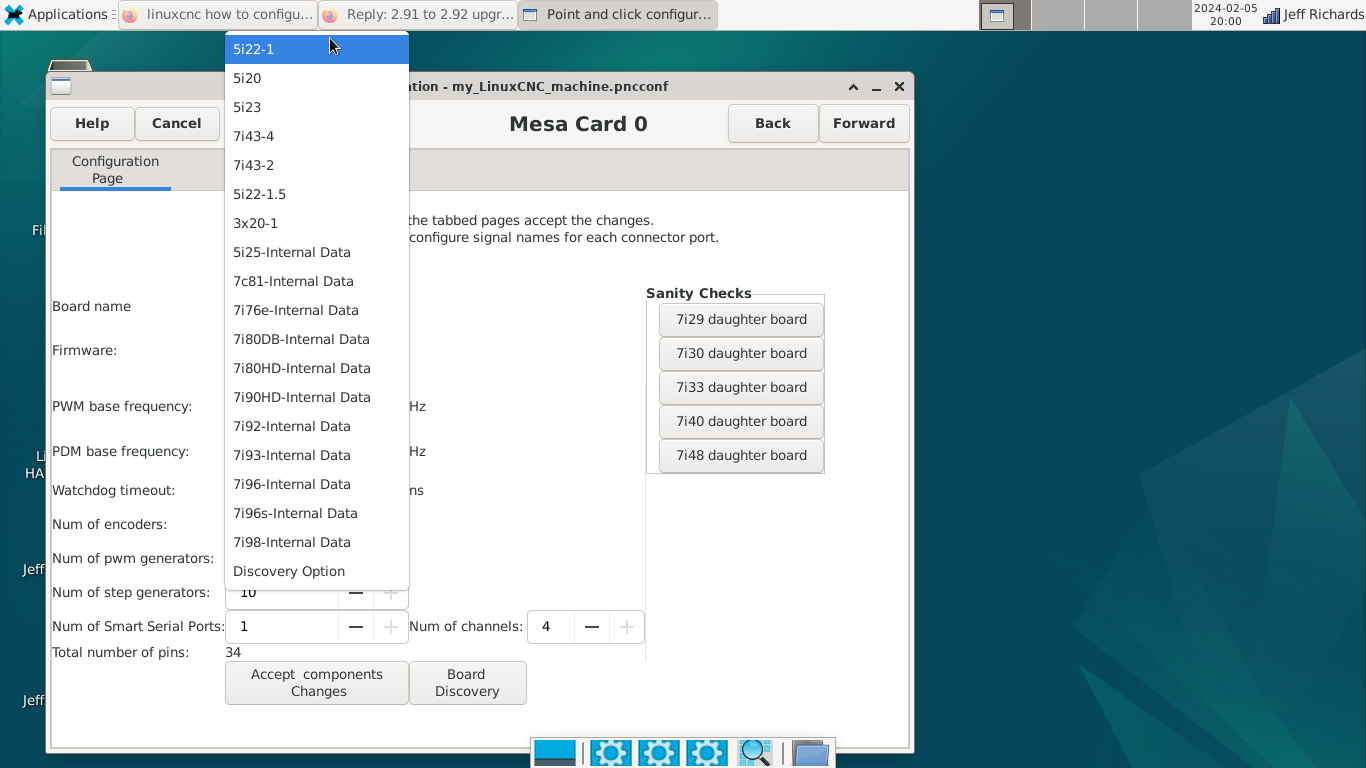Pick 5i23 from the board list
1366x768 pixels.
(x=317, y=107)
